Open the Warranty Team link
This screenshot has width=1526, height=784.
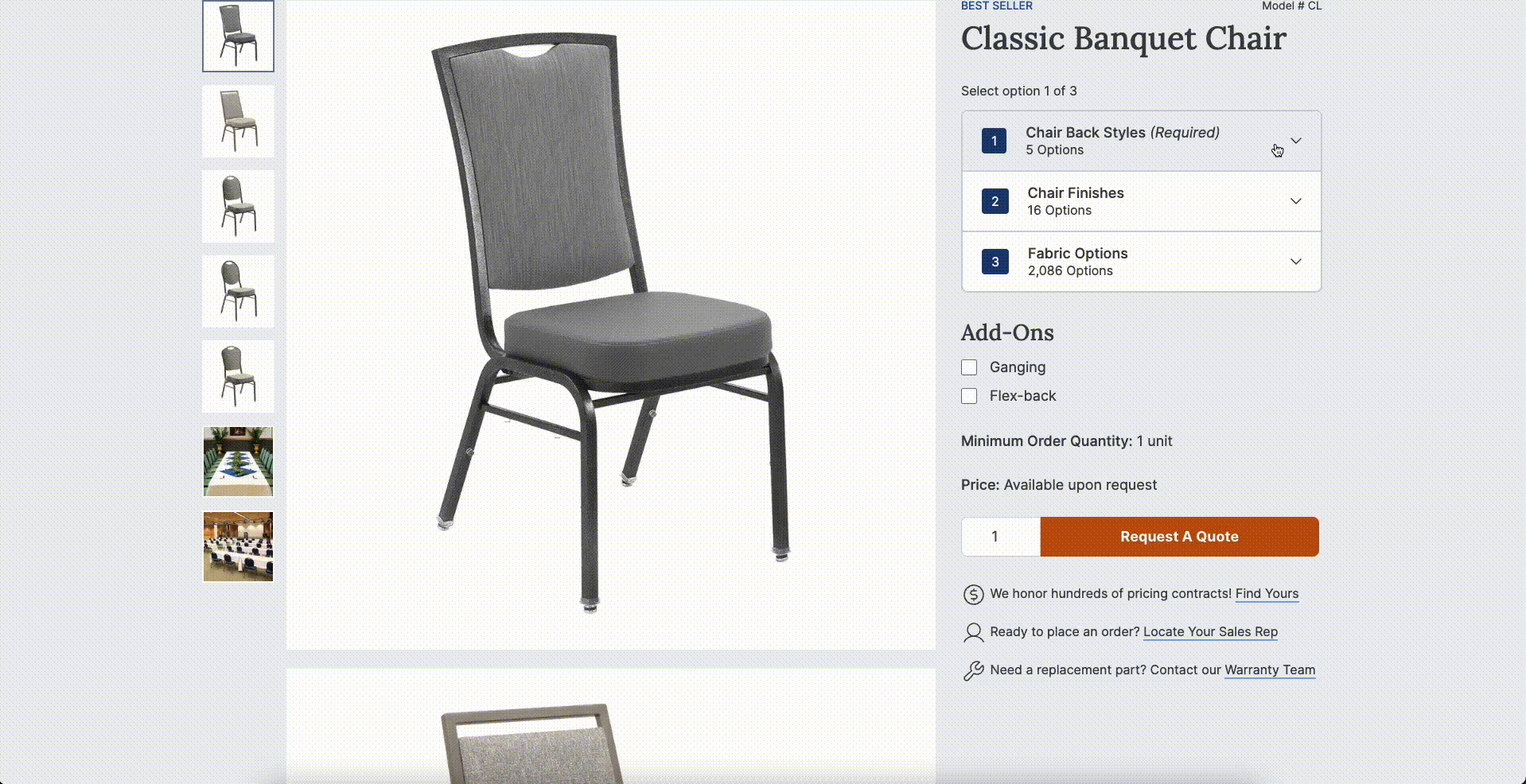coord(1270,670)
